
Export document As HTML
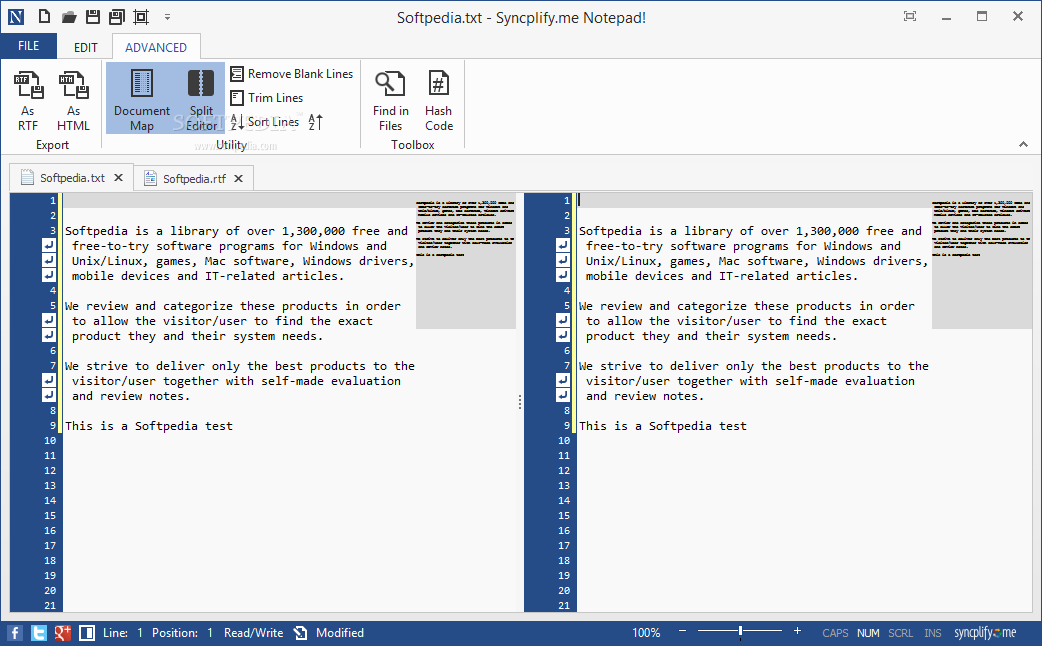tap(73, 101)
